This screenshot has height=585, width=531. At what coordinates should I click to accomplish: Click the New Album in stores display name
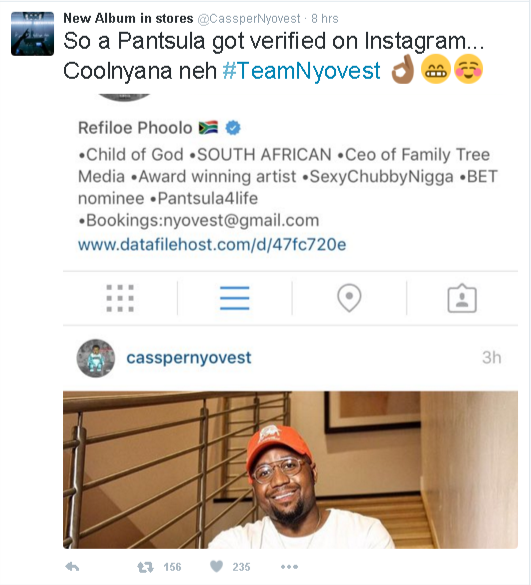point(128,18)
